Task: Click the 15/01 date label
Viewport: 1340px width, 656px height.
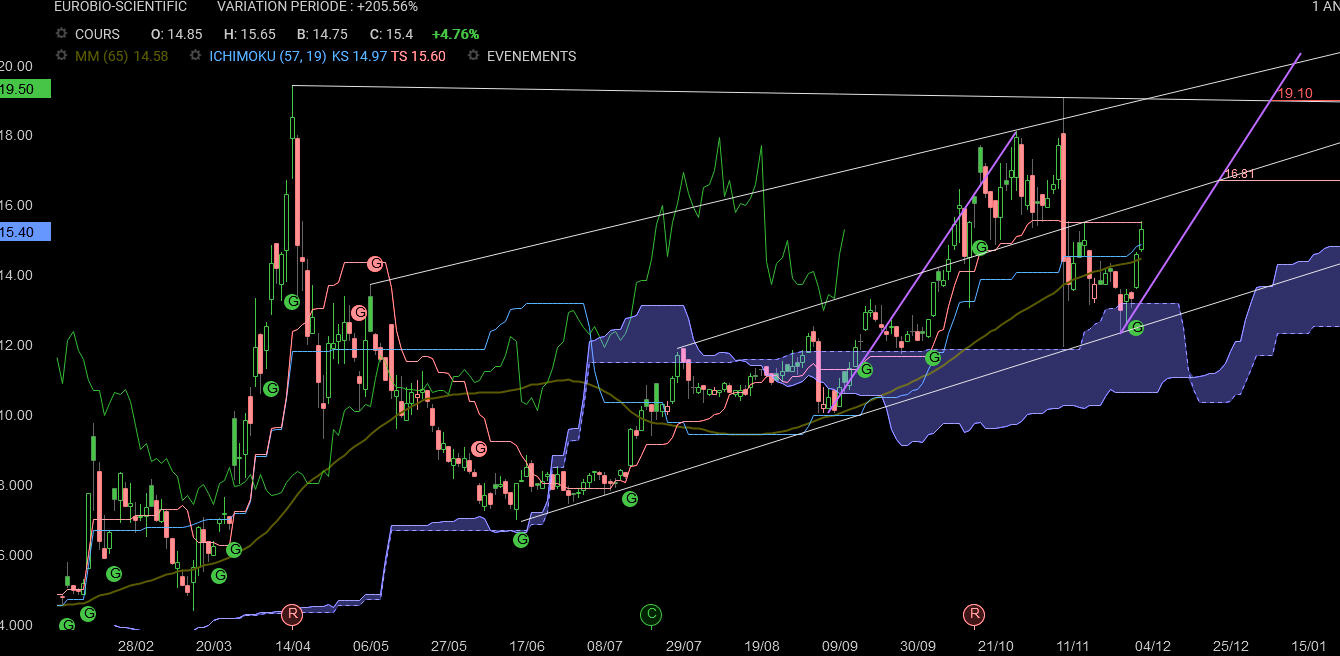Action: coord(1309,647)
